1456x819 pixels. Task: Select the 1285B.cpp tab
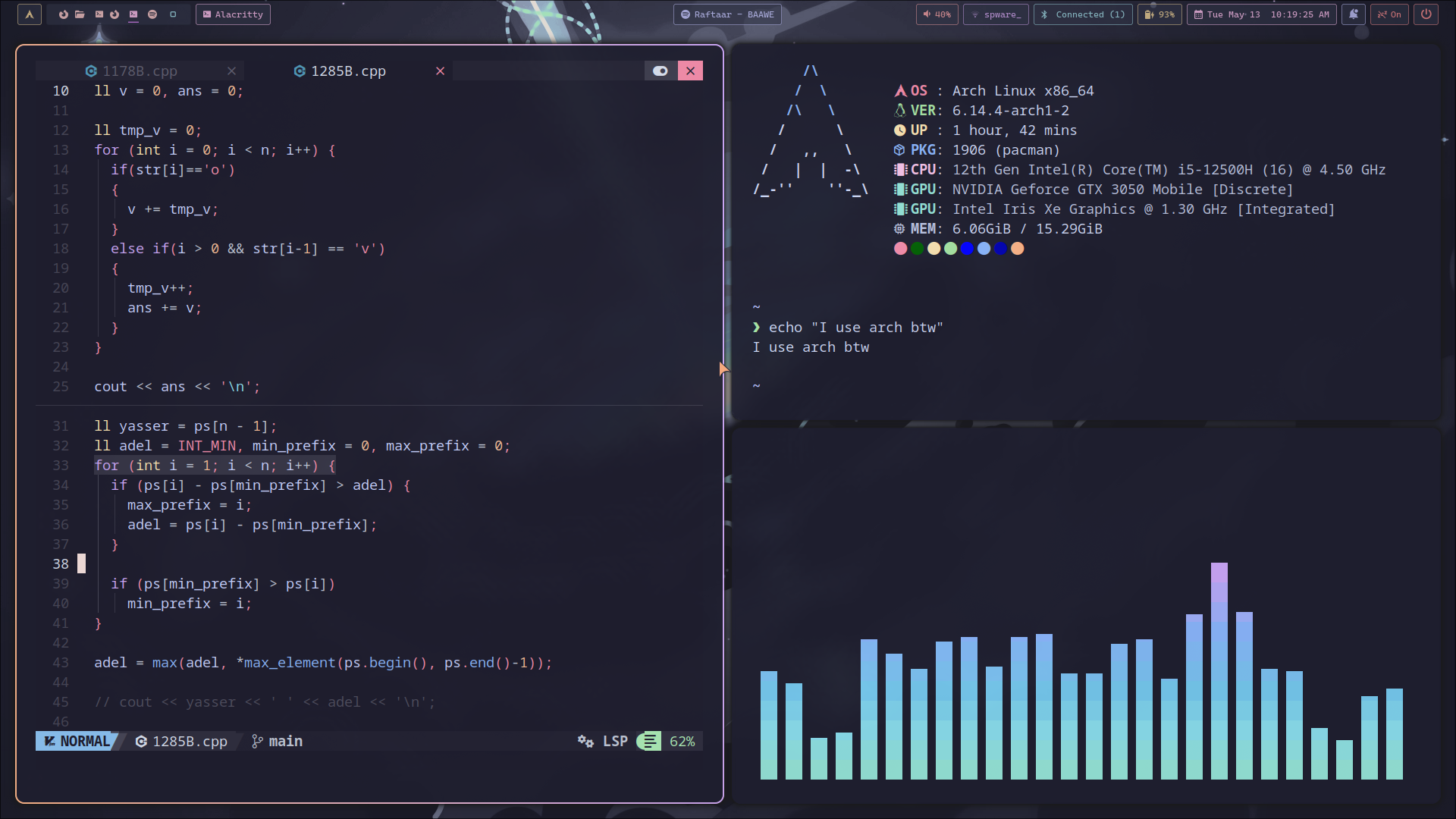[348, 71]
